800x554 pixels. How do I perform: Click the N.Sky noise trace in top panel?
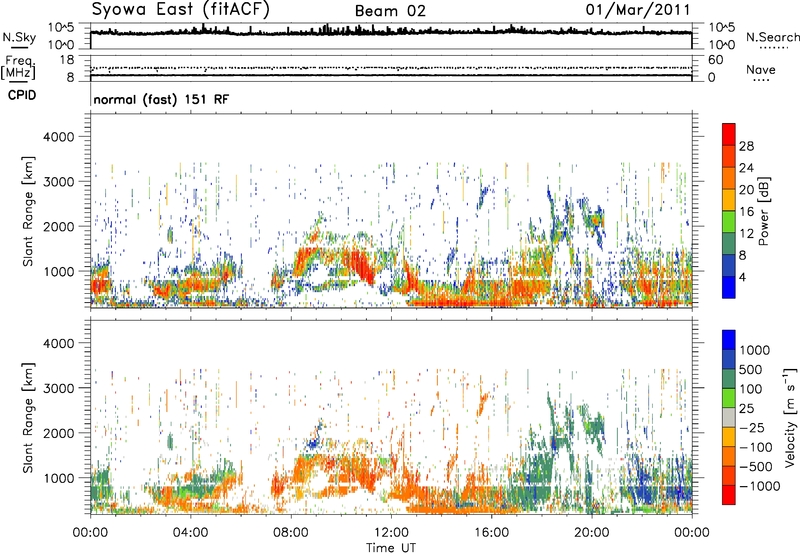391,32
